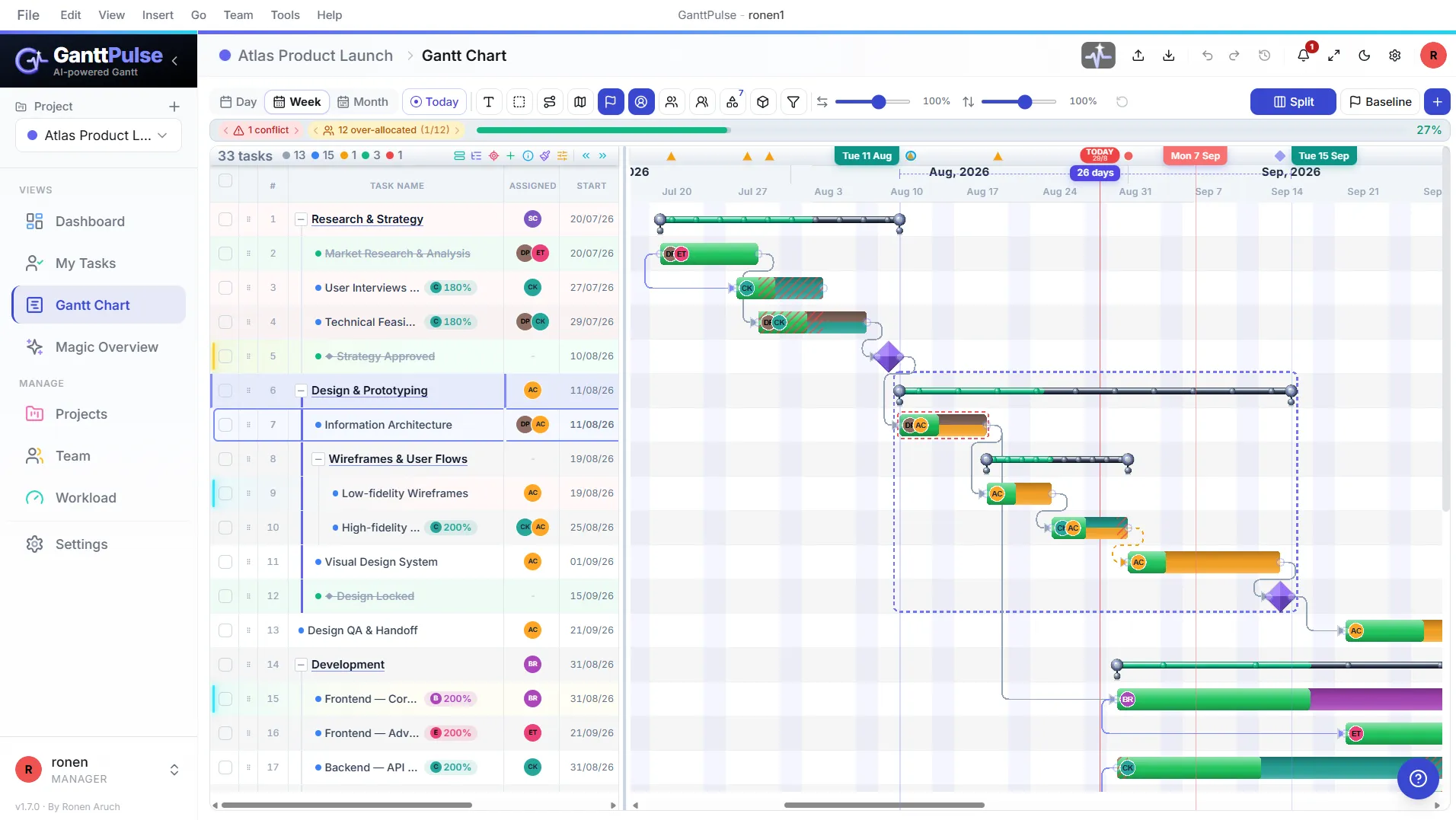The image size is (1456, 820).
Task: Click the Gantt horizontal scrollbar
Action: point(884,805)
